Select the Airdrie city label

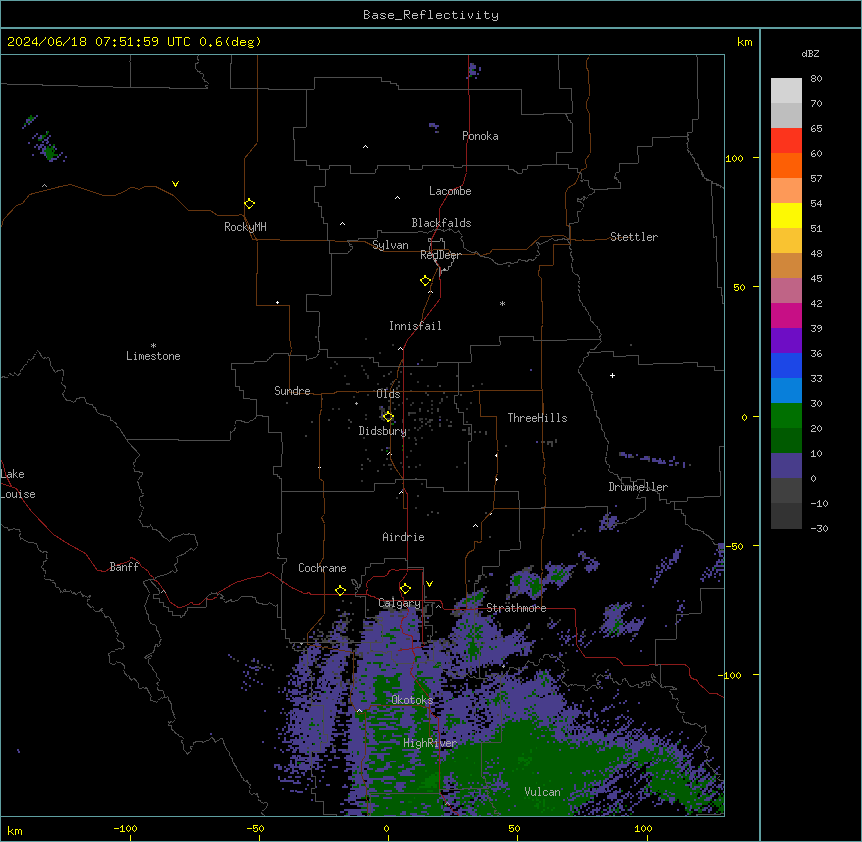tap(403, 537)
